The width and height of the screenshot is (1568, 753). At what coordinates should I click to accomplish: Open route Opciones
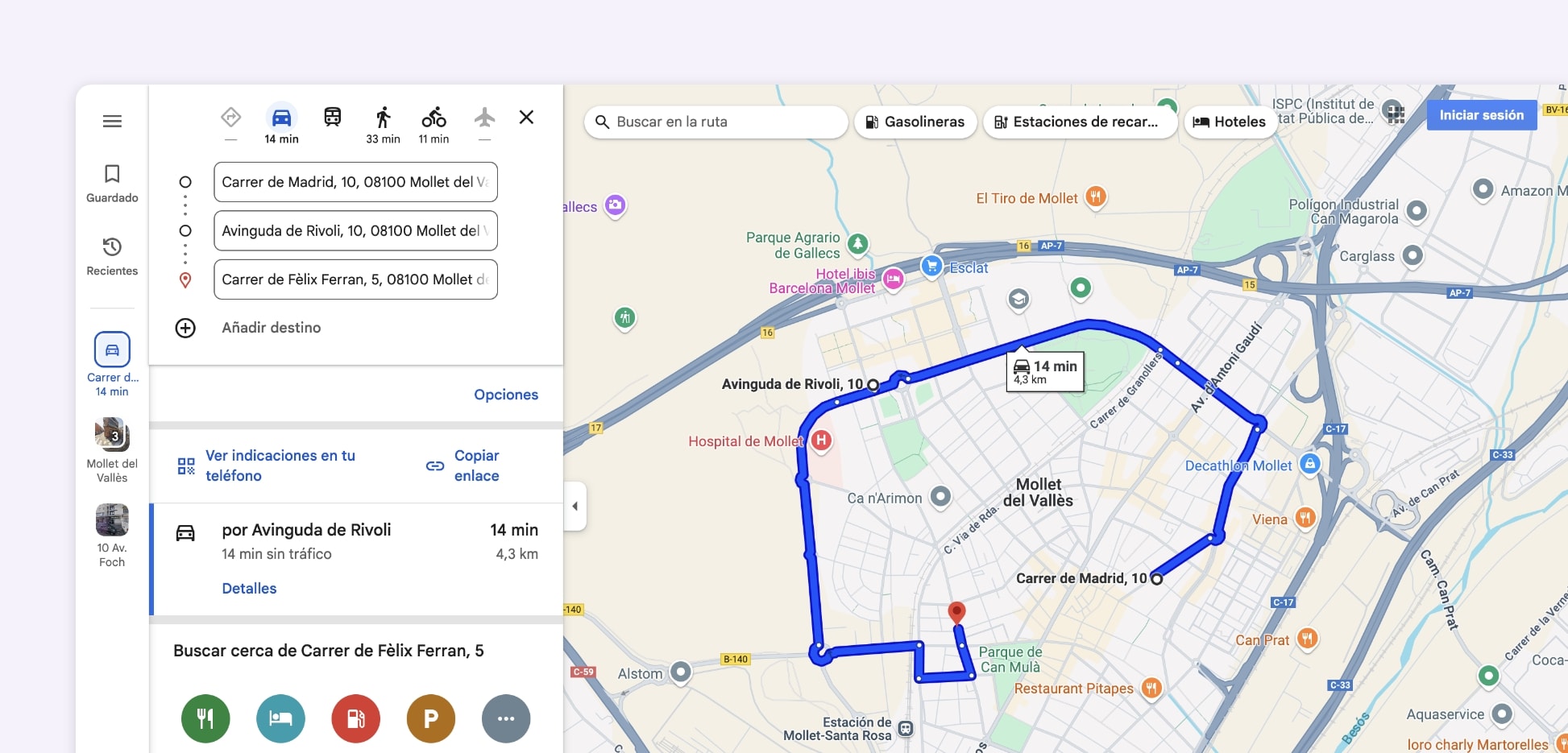505,395
